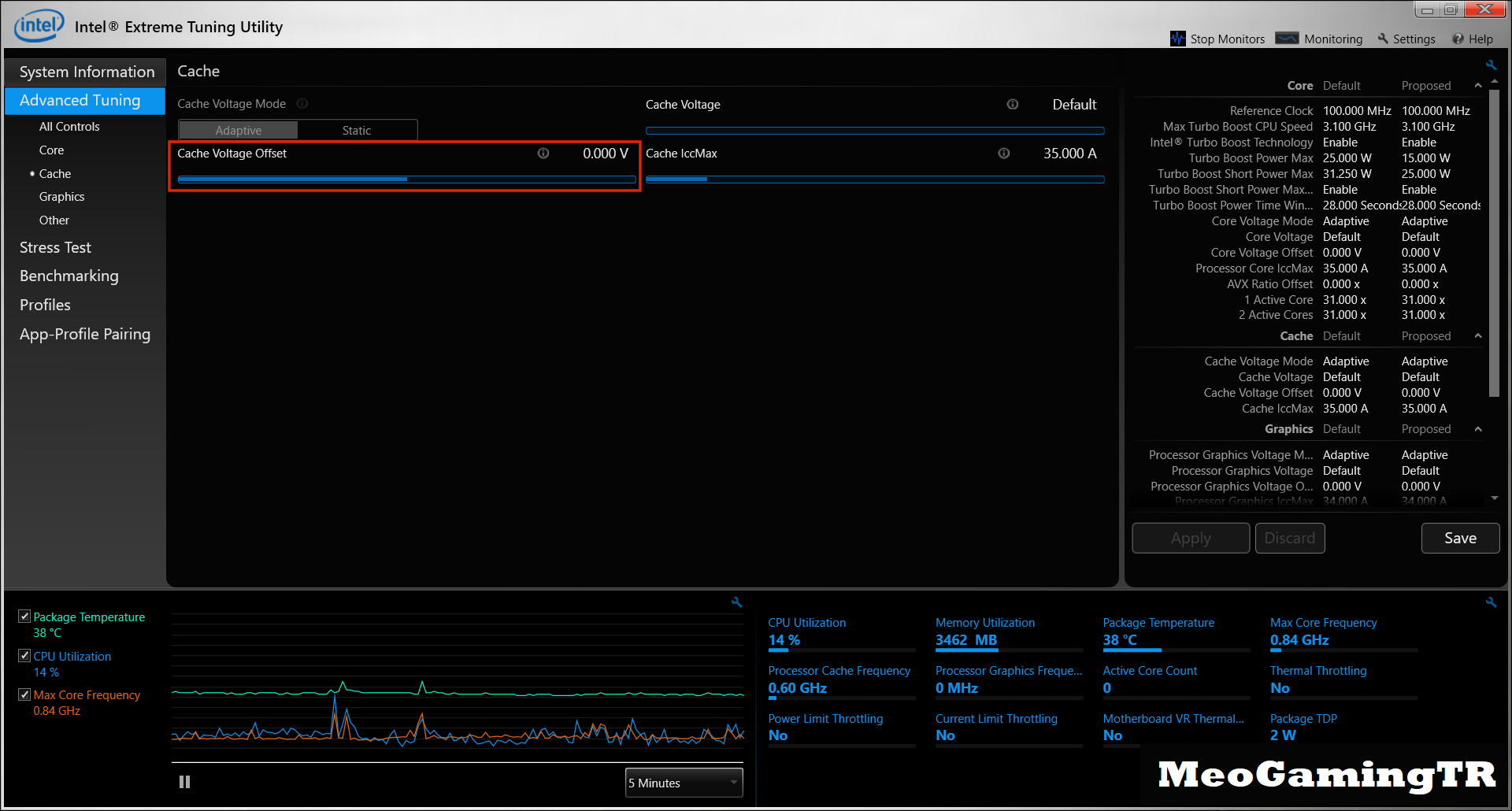
Task: Click the Apply button
Action: 1191,538
